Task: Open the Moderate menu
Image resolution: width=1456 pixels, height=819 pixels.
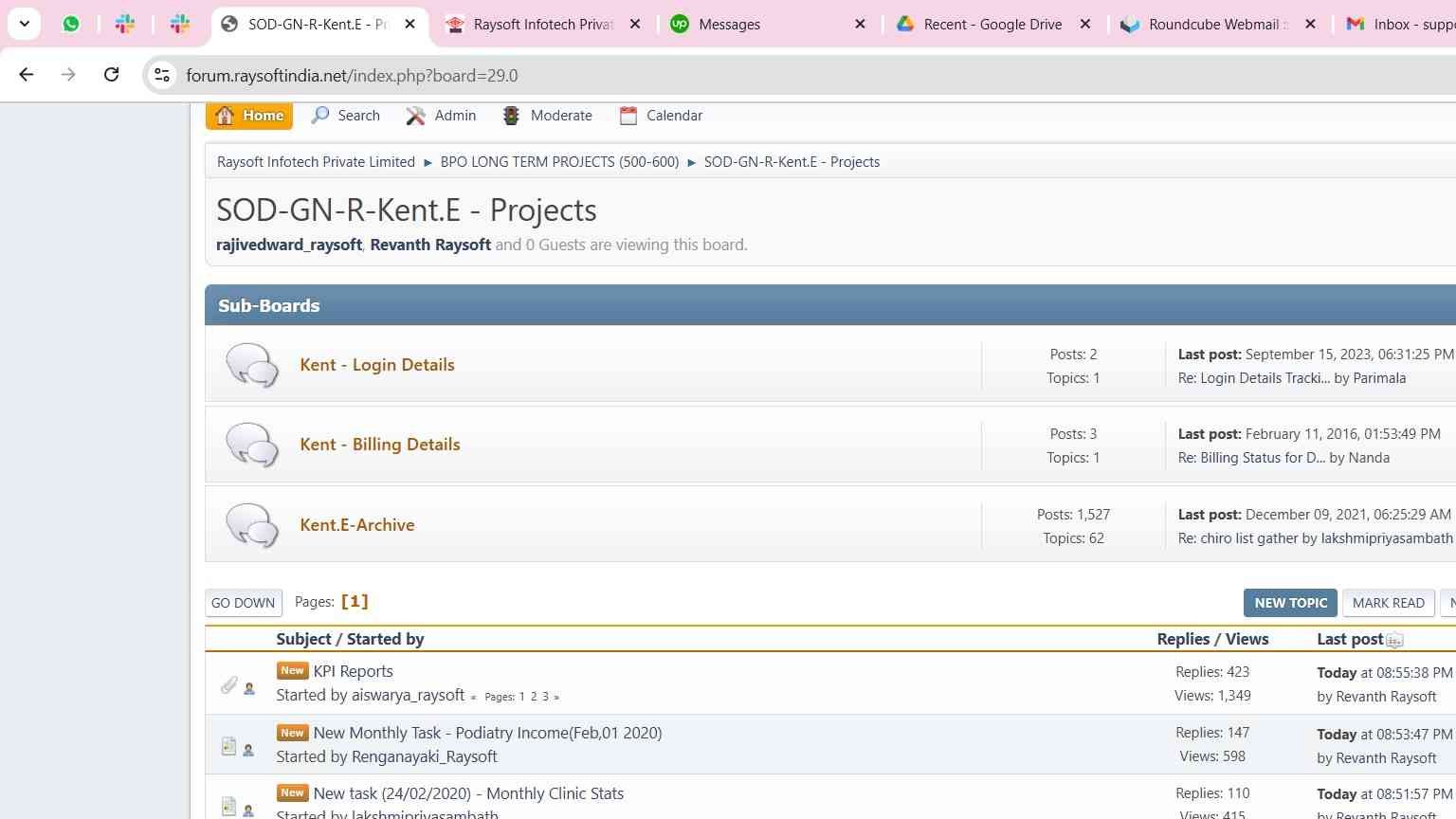Action: (x=548, y=116)
